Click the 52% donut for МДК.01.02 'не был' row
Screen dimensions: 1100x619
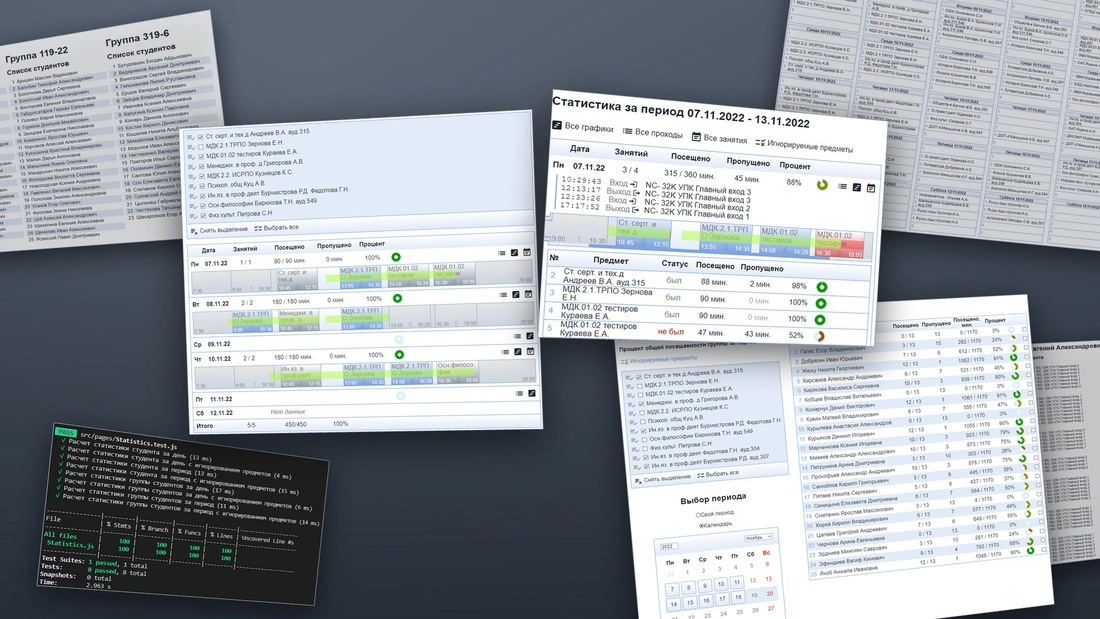click(x=819, y=337)
